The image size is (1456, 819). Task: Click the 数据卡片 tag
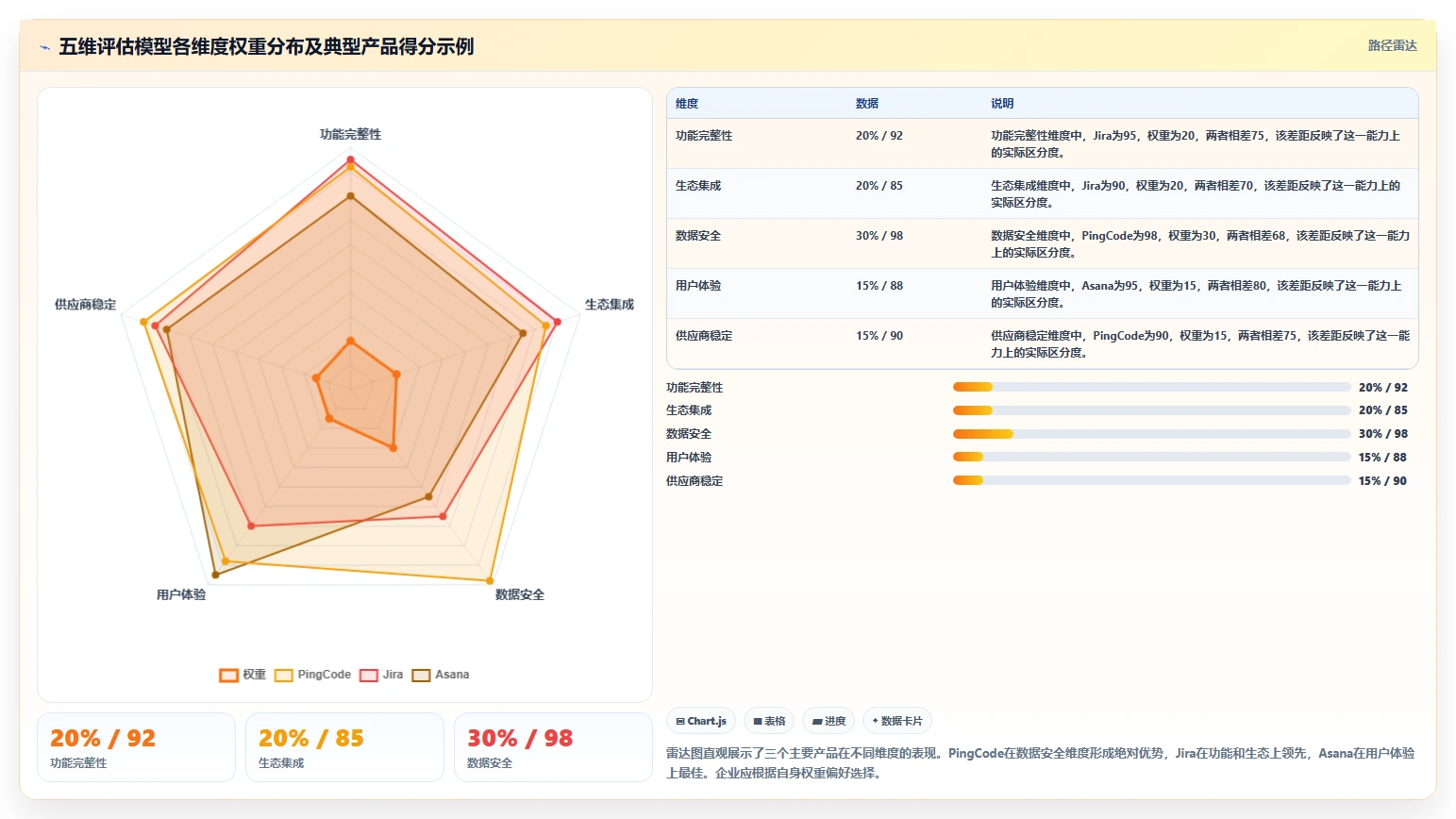pos(897,721)
